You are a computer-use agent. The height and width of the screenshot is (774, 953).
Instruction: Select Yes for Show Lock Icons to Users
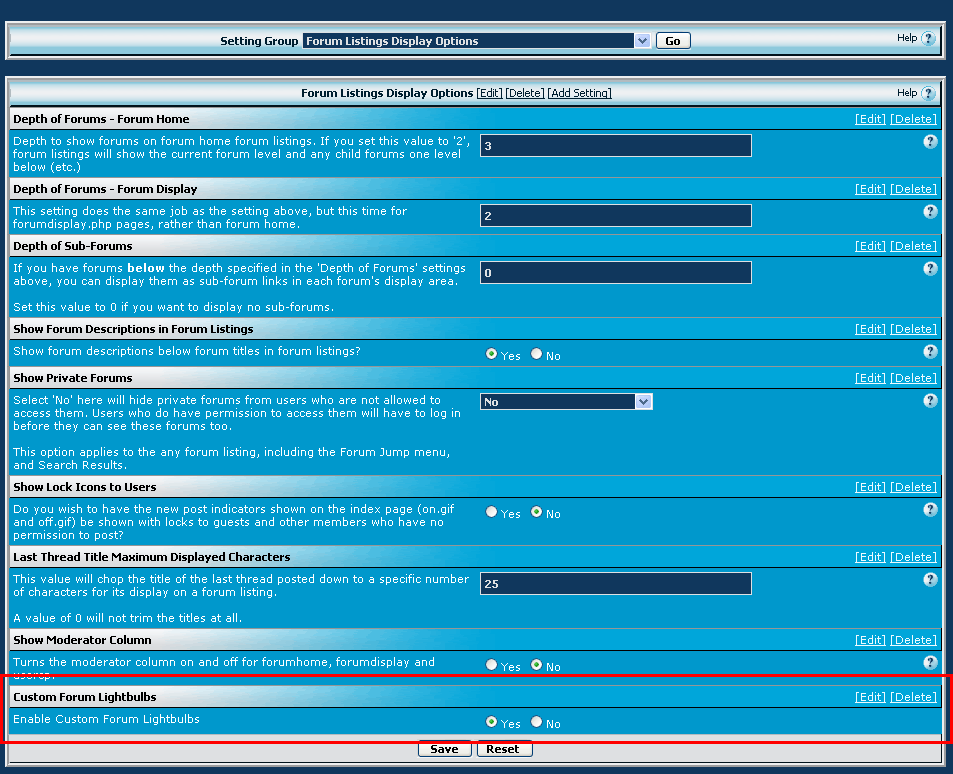pyautogui.click(x=491, y=512)
